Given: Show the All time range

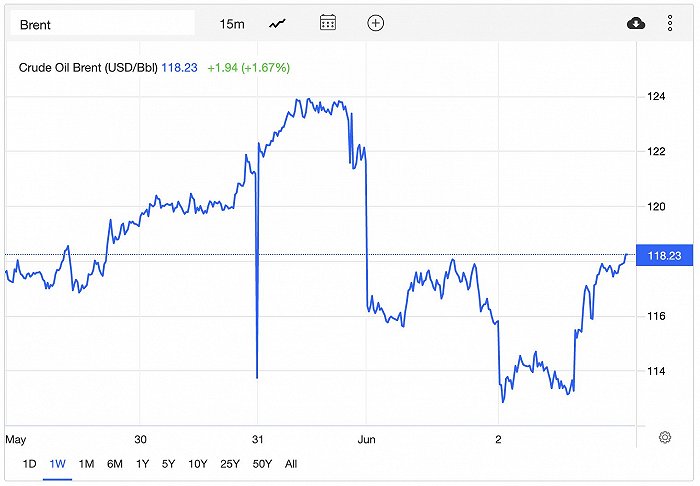Looking at the screenshot, I should pos(291,464).
